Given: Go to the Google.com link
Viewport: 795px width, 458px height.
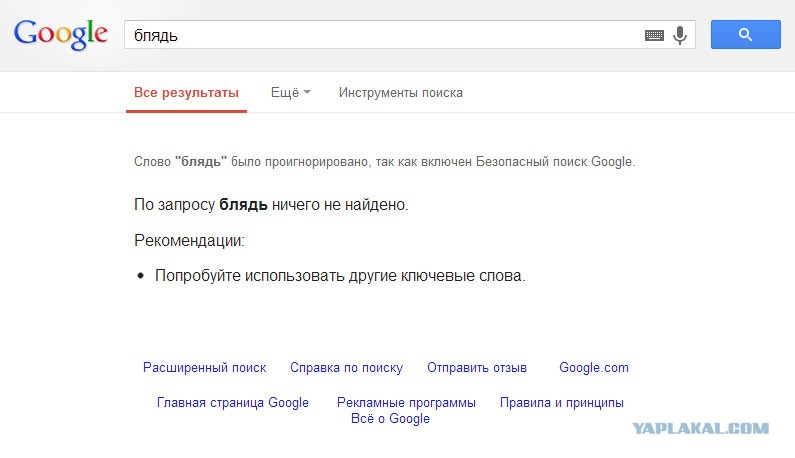Looking at the screenshot, I should pyautogui.click(x=594, y=367).
